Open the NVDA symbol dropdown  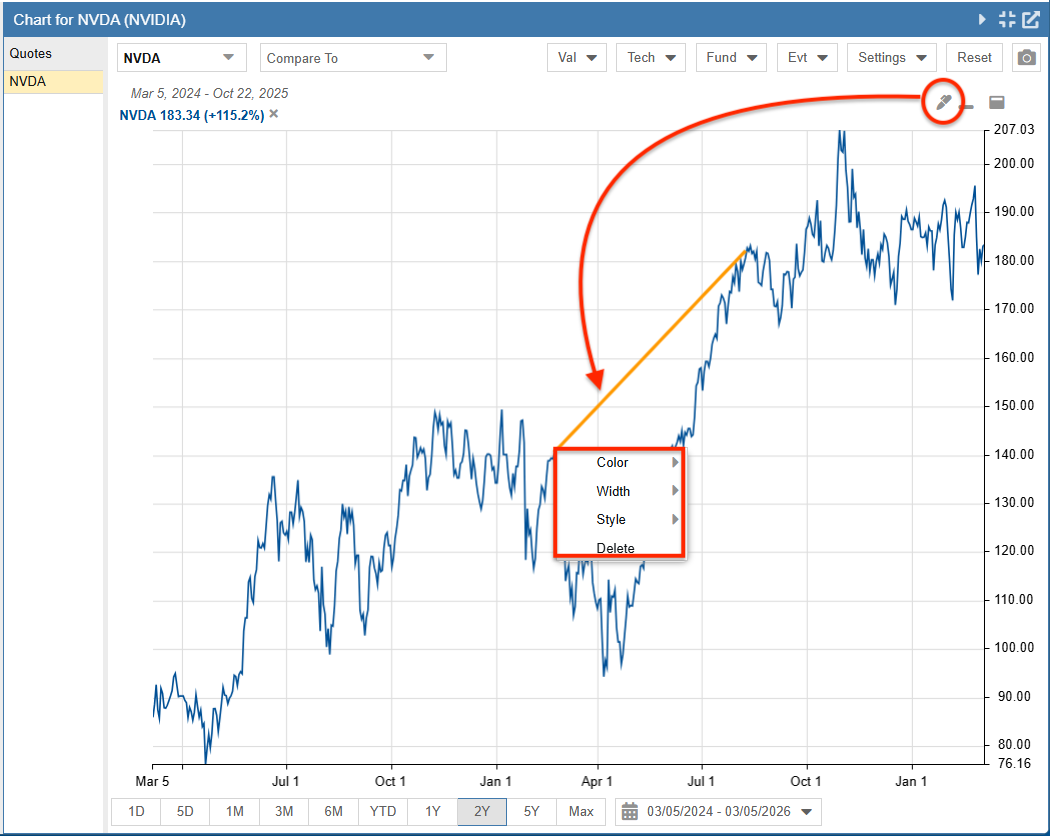click(x=181, y=58)
